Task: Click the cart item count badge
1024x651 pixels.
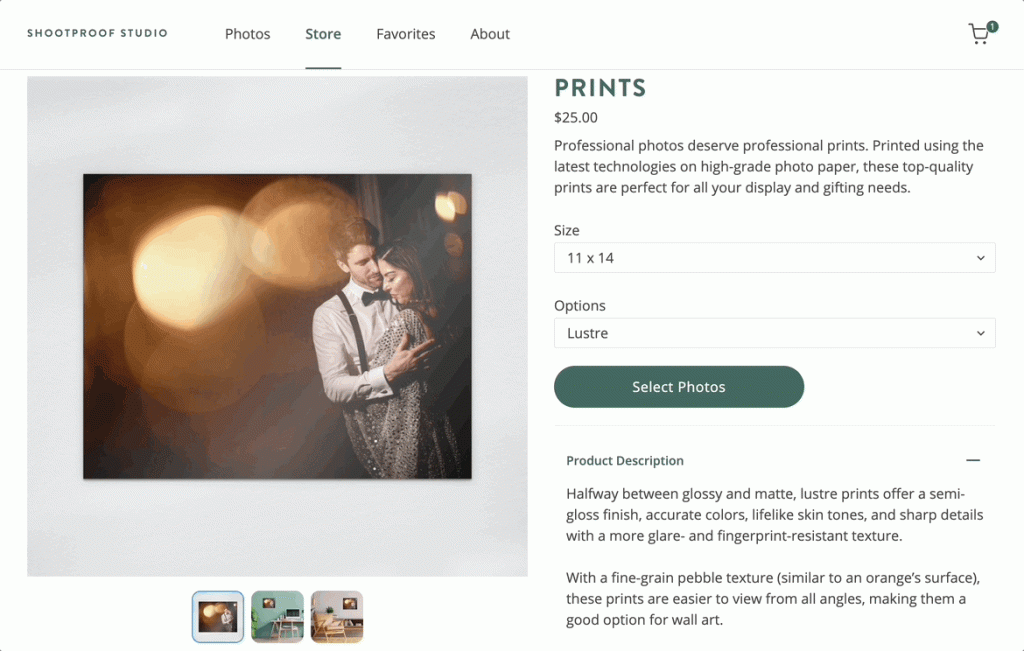Action: [991, 26]
